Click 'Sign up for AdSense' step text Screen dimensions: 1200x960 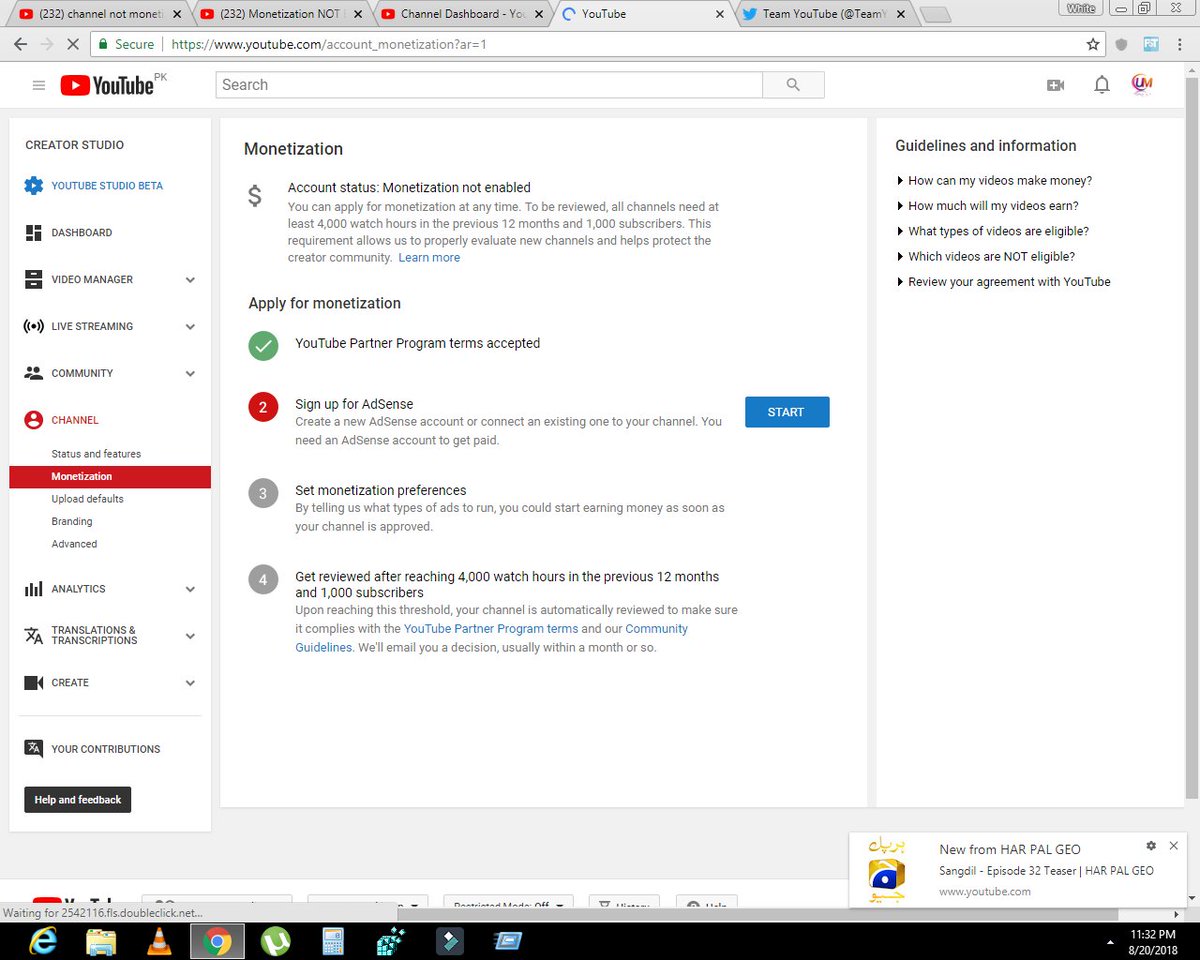click(354, 404)
